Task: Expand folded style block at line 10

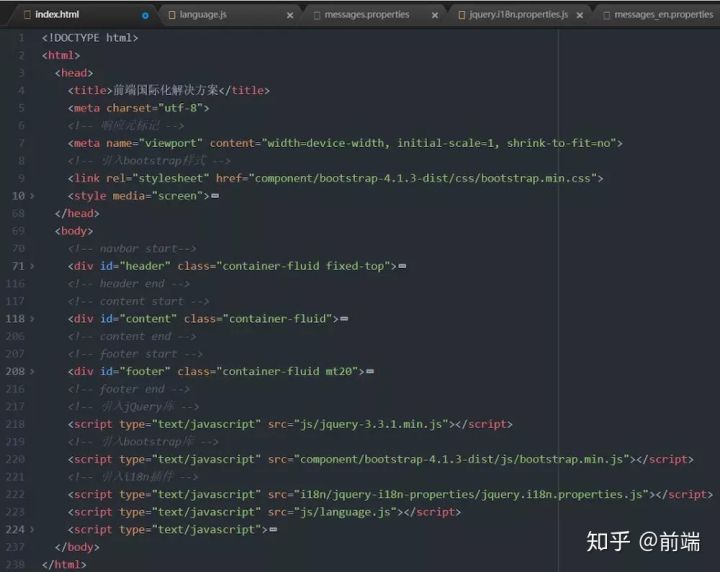Action: 32,196
